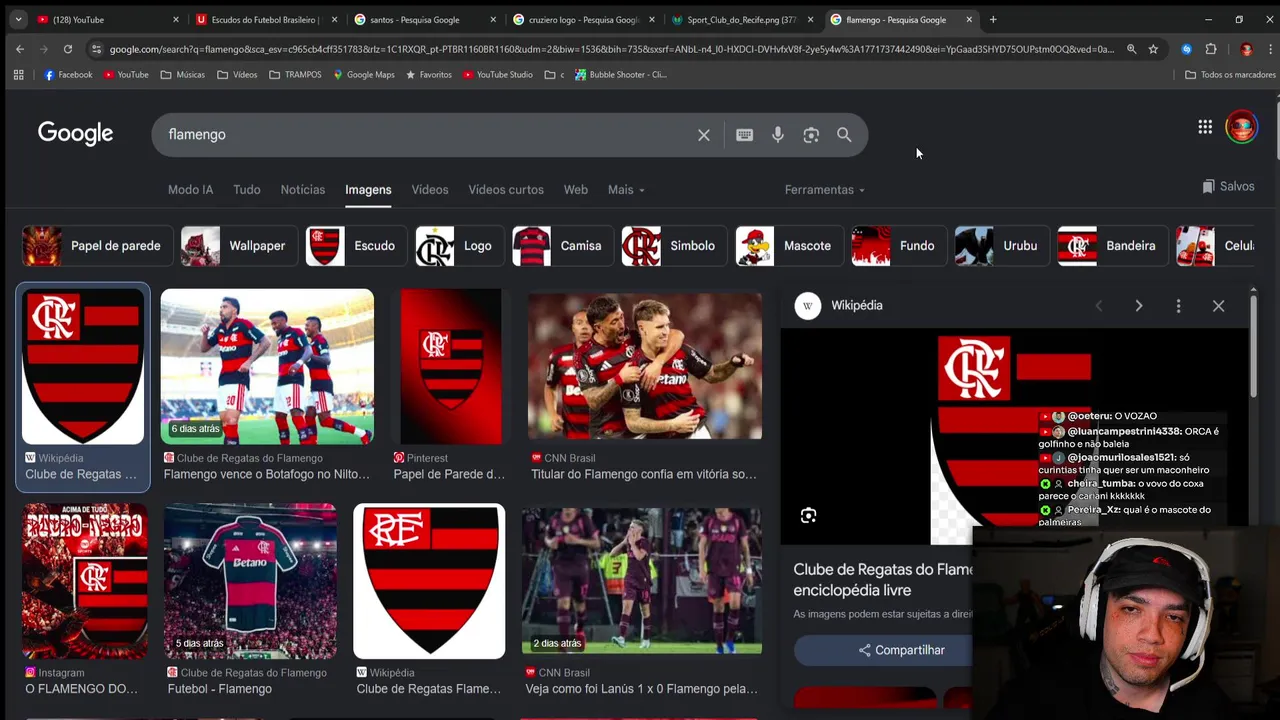Open the Google account profile picture
This screenshot has height=720, width=1280.
pyautogui.click(x=1241, y=127)
